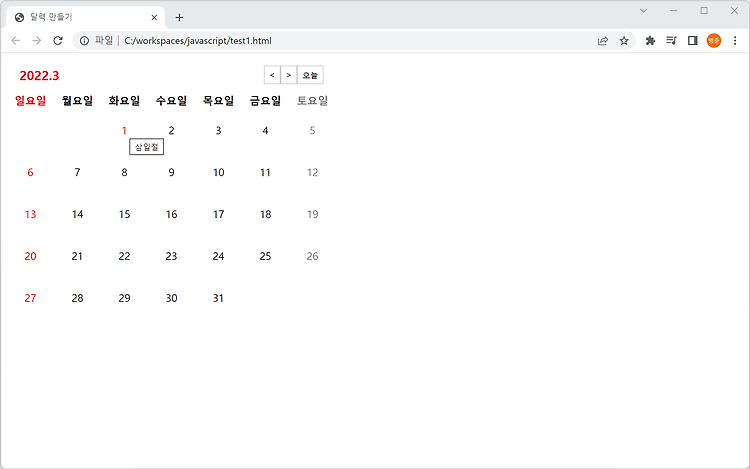Screen dimensions: 750x469
Task: Select date 24 on the calendar
Action: 219,256
